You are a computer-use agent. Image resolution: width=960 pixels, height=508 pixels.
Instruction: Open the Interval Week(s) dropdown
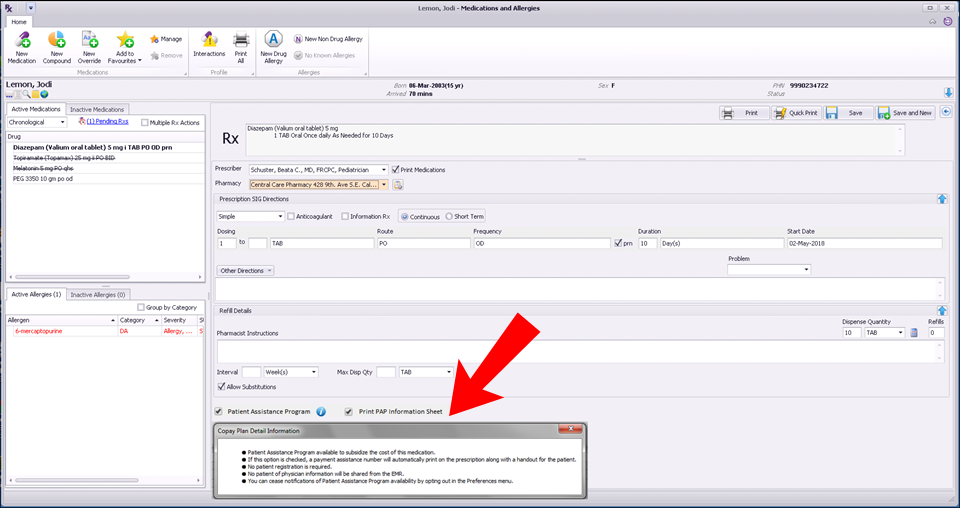(314, 372)
